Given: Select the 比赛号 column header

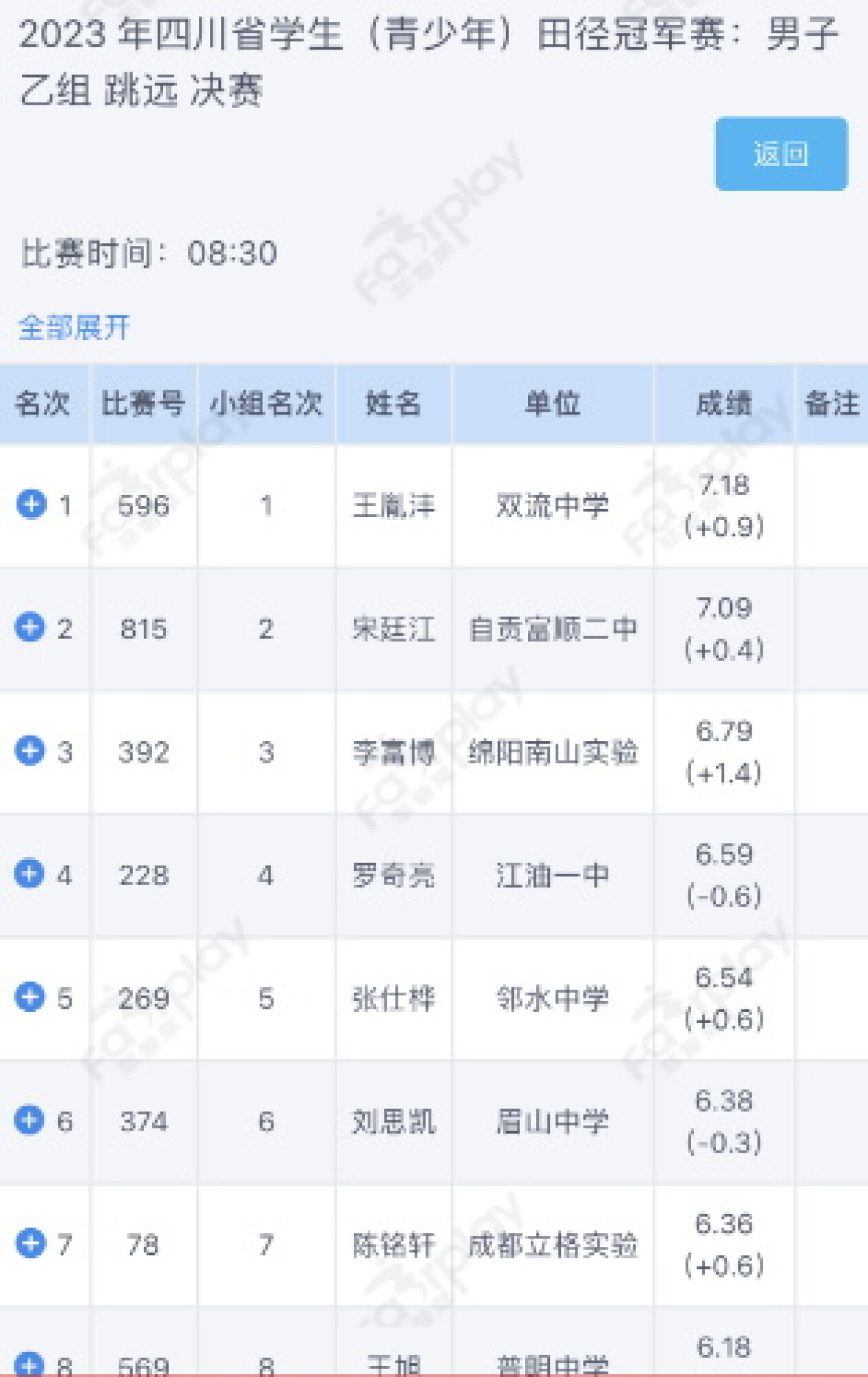Looking at the screenshot, I should 143,403.
